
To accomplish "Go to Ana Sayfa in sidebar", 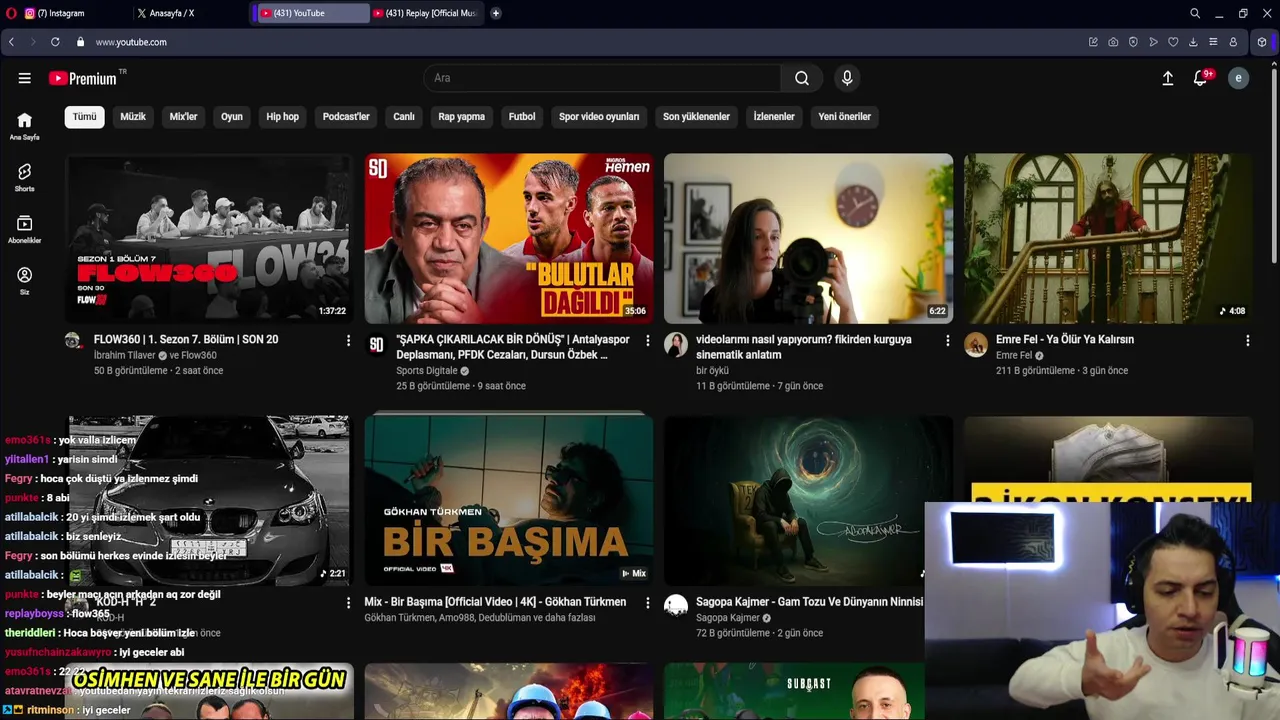I will (x=24, y=126).
